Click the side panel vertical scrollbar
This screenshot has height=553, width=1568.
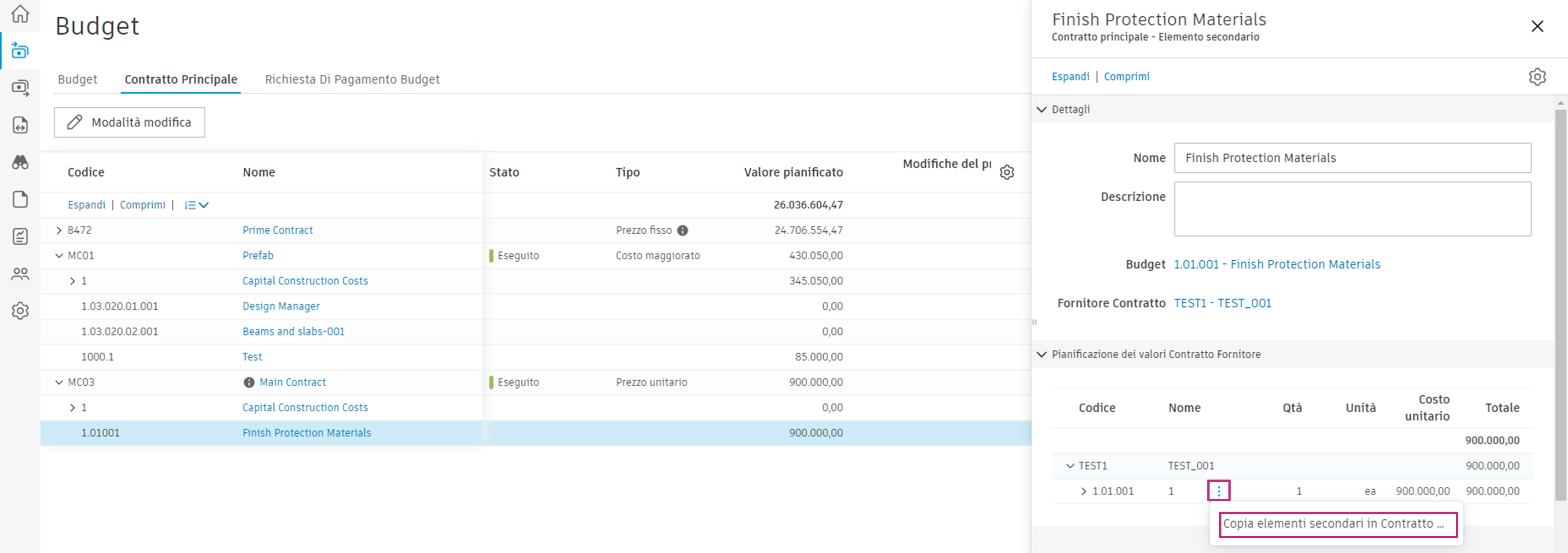click(1560, 304)
